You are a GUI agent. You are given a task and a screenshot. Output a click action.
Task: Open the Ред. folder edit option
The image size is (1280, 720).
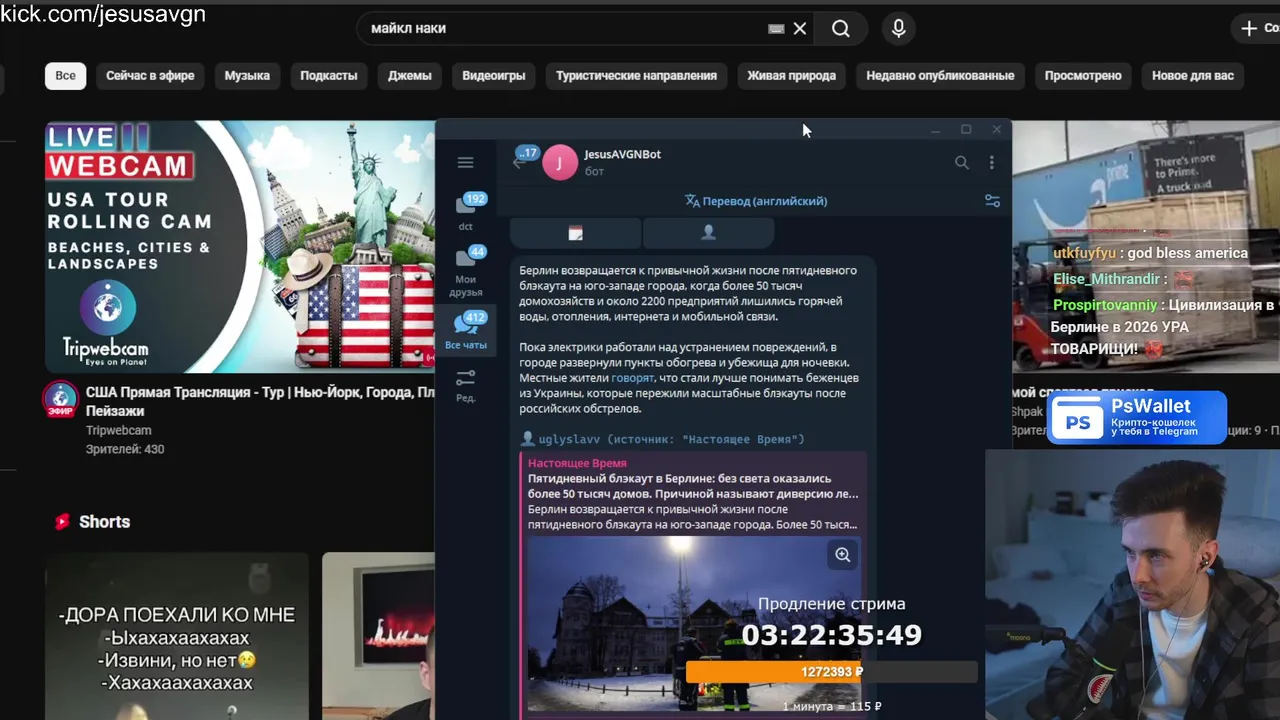click(x=466, y=385)
